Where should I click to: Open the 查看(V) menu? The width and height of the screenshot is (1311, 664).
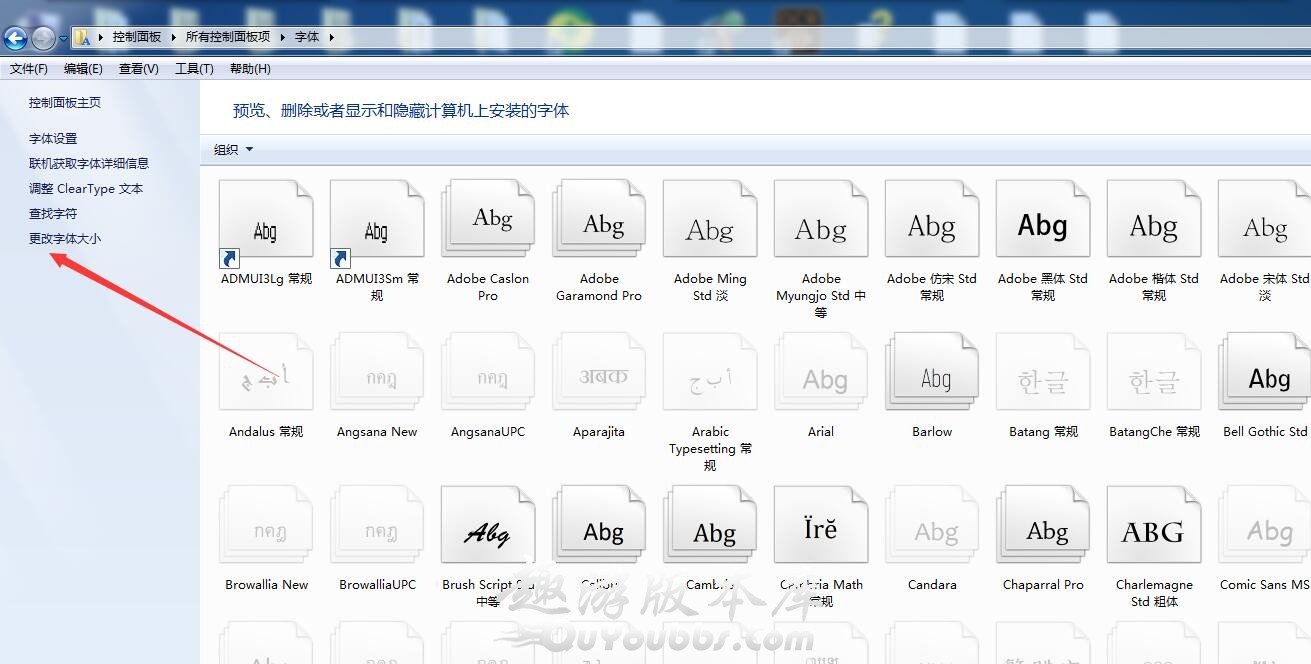[139, 69]
